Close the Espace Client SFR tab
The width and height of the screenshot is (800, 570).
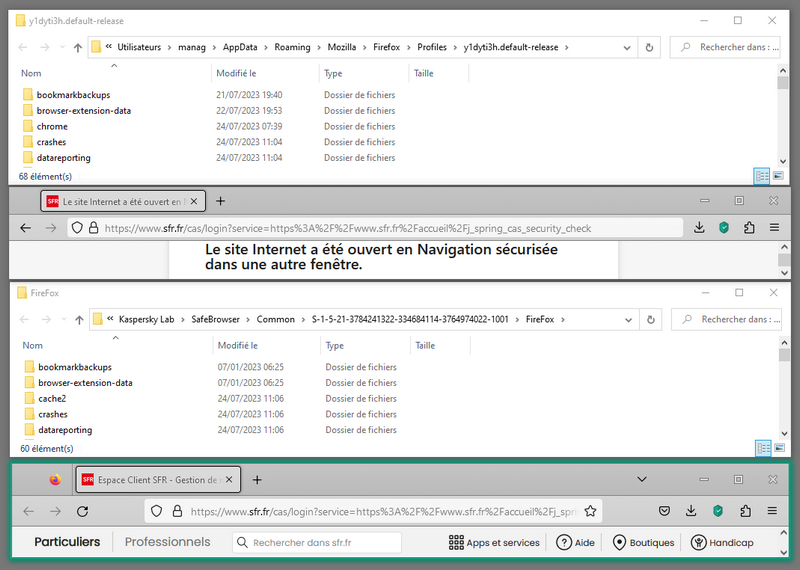click(229, 480)
